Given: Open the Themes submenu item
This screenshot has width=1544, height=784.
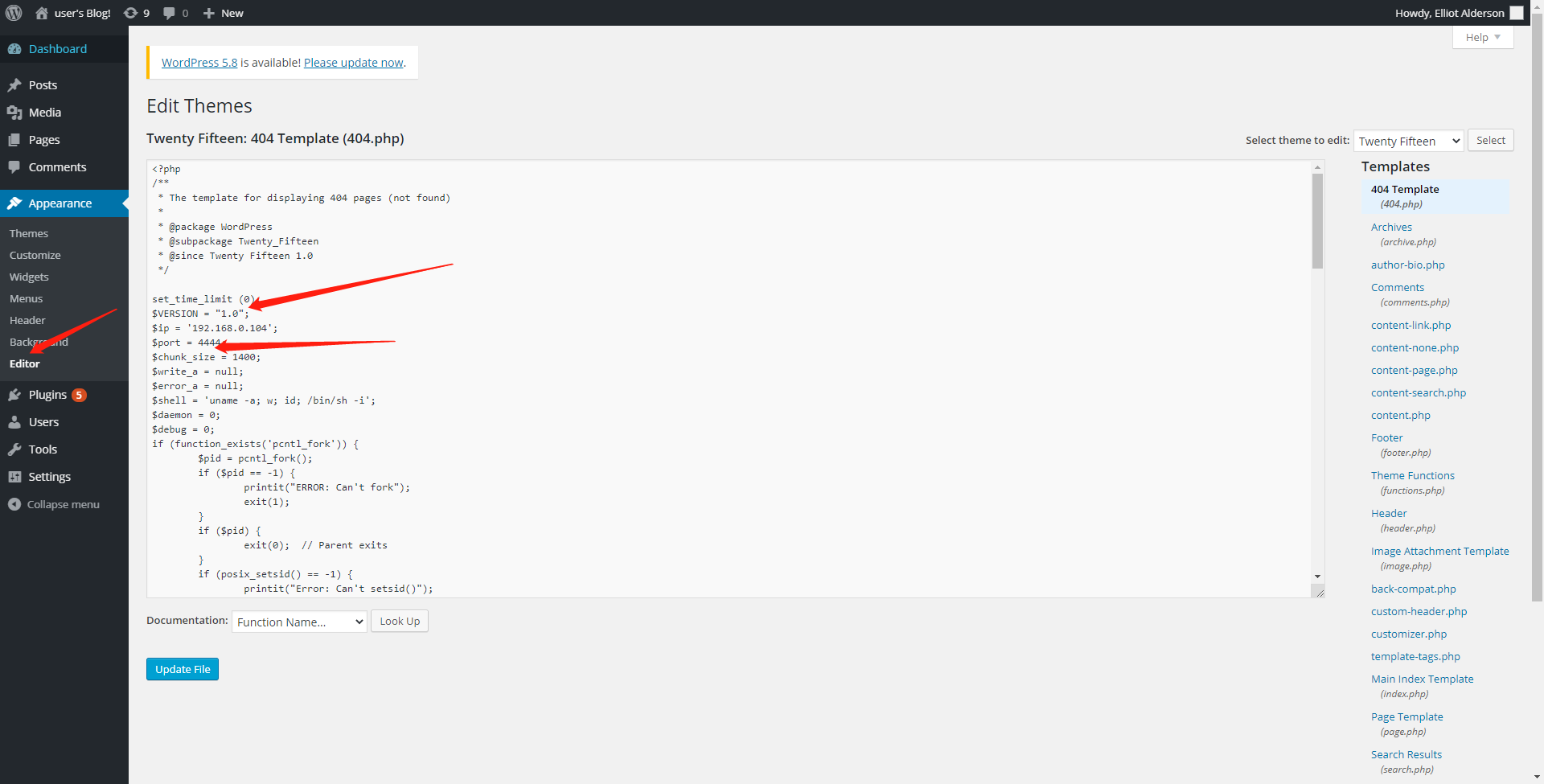Looking at the screenshot, I should 29,233.
